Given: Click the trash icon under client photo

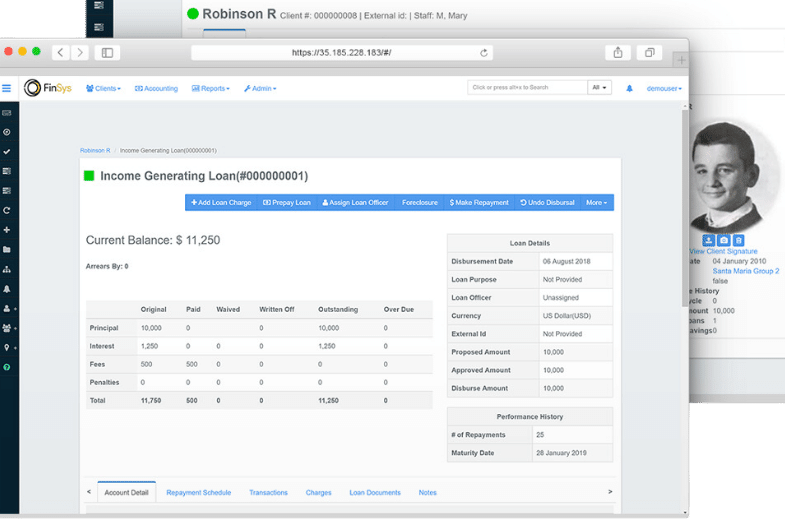Looking at the screenshot, I should click(x=739, y=240).
